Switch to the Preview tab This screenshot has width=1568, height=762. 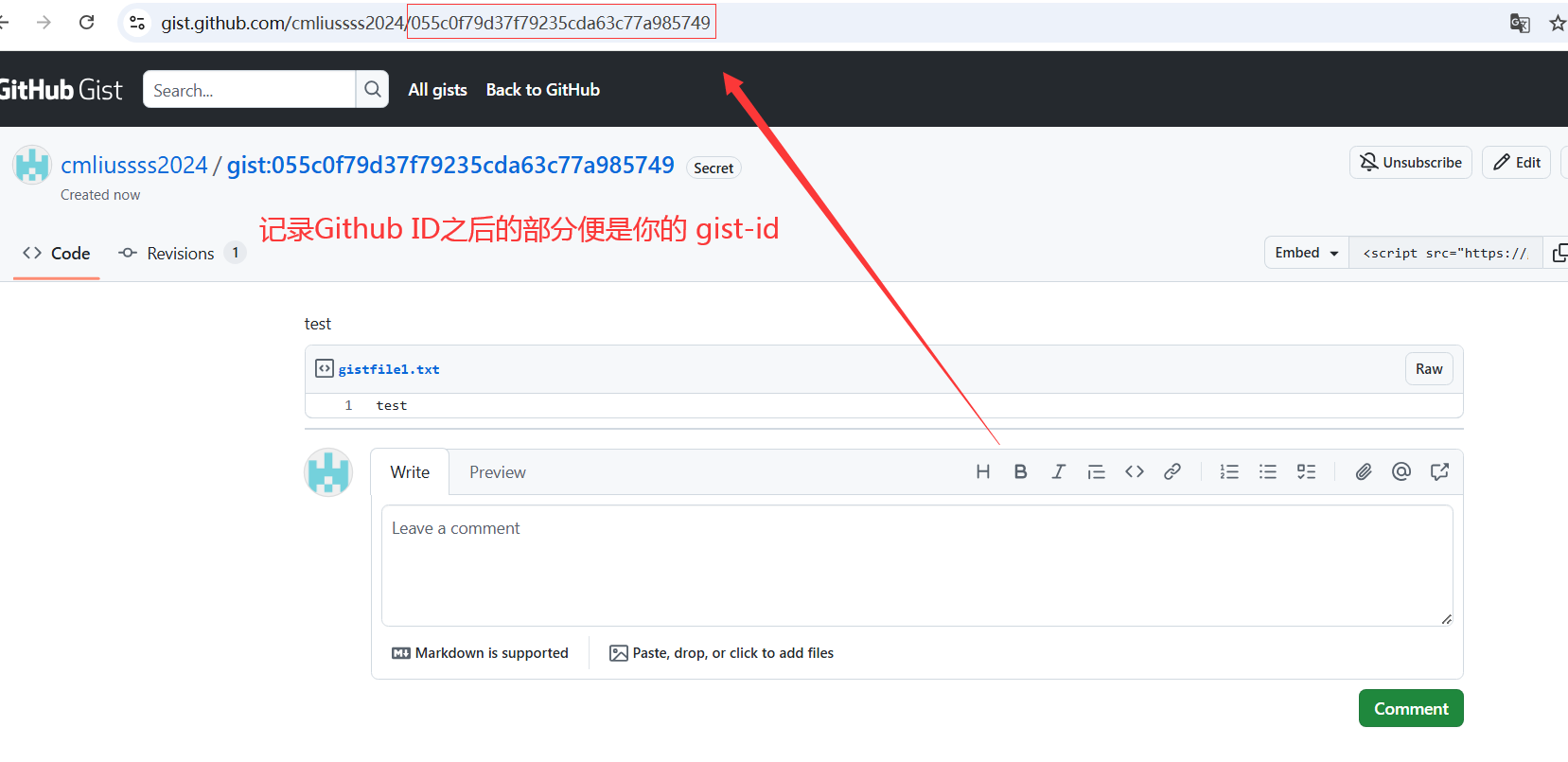point(497,472)
